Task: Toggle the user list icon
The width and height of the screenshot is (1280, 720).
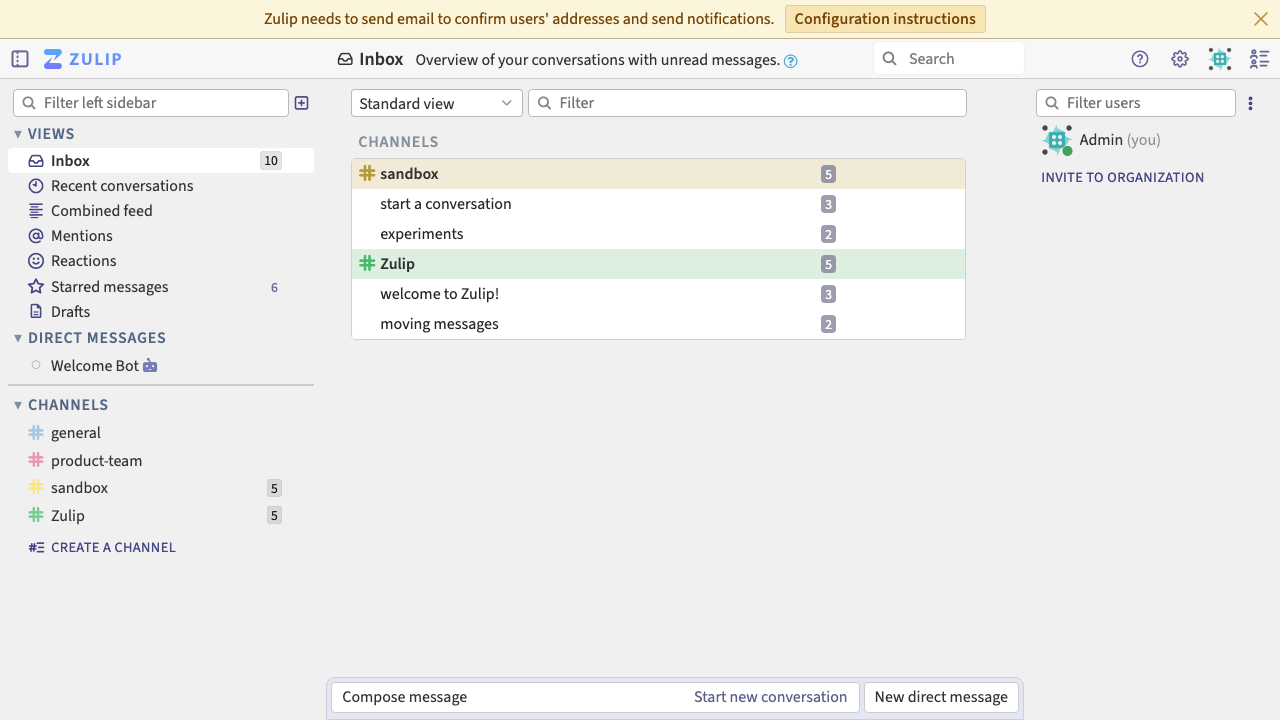Action: 1260,59
